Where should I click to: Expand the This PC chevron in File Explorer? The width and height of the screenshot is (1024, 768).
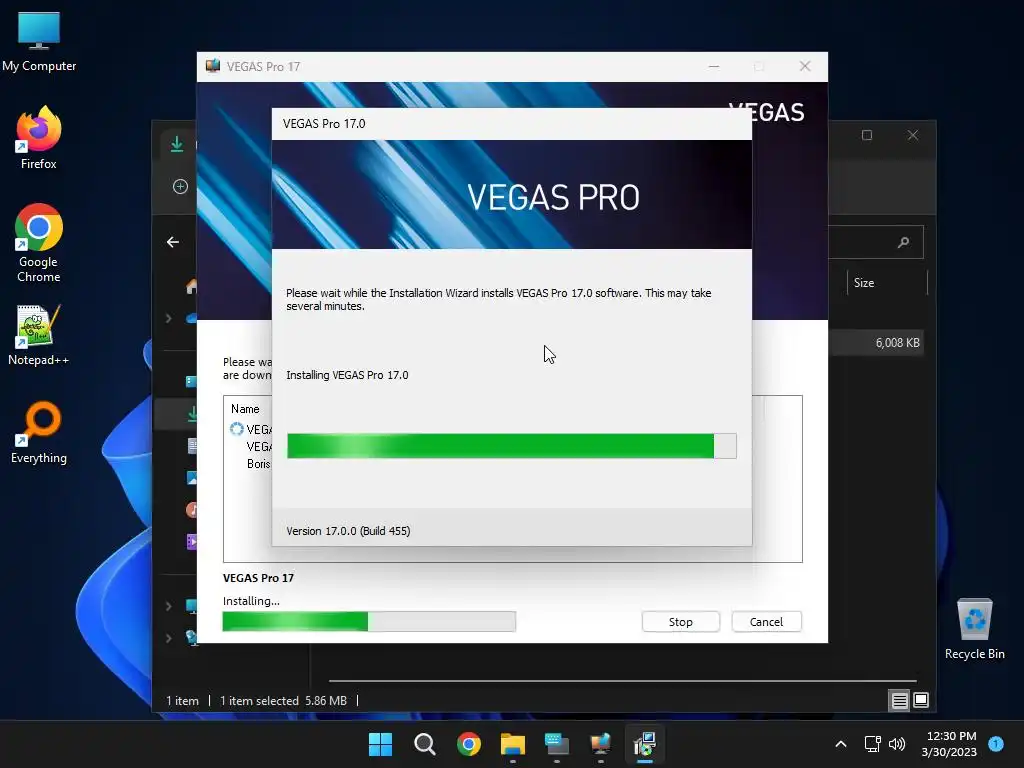click(168, 606)
